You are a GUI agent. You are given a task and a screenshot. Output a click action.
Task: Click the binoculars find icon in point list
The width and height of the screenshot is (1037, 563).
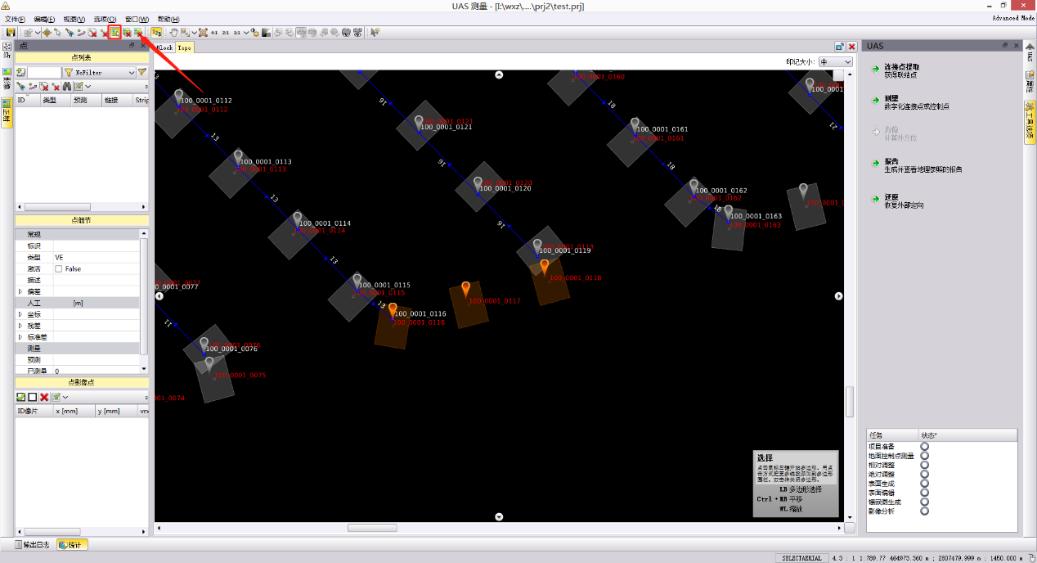point(67,86)
